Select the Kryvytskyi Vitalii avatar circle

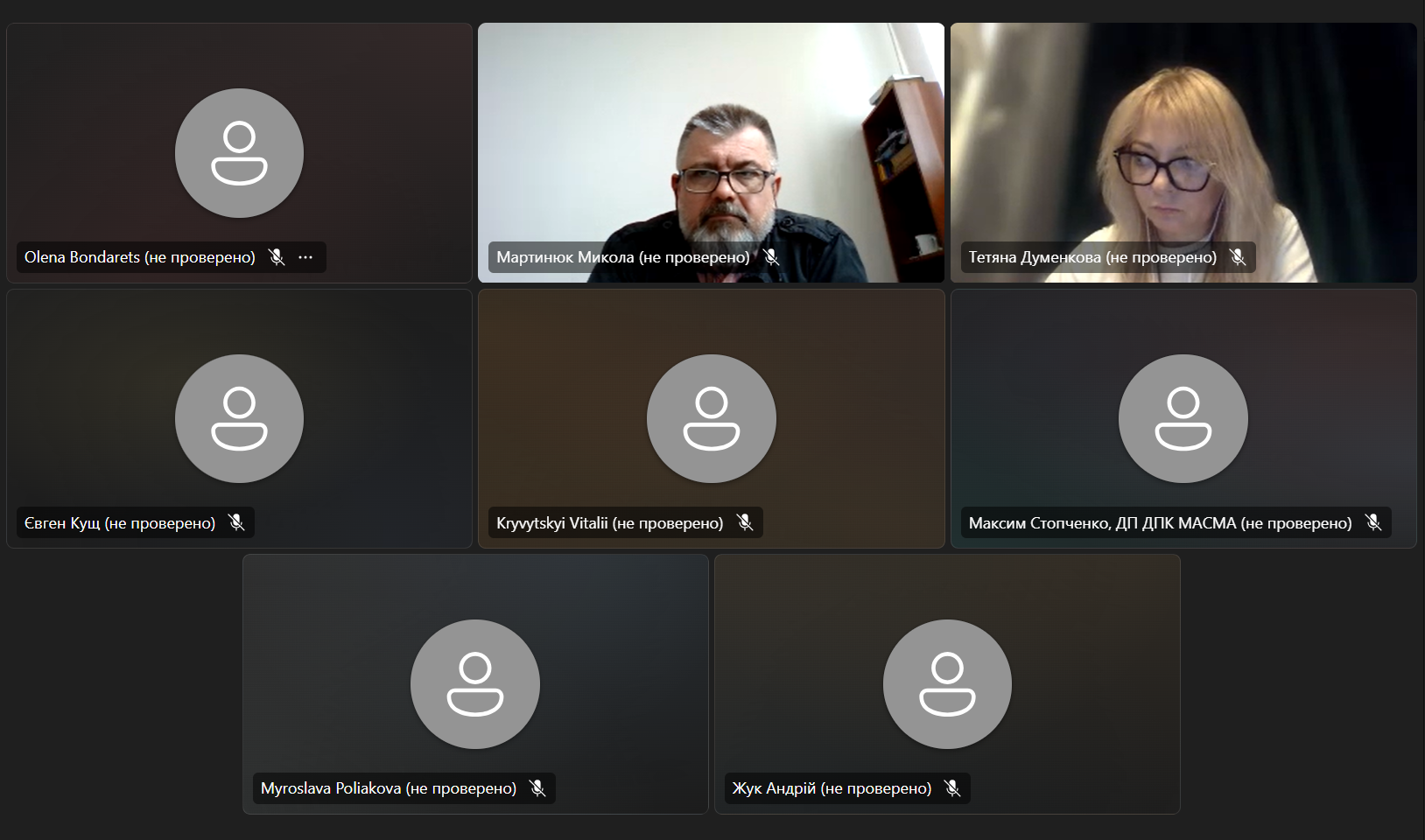click(x=711, y=419)
